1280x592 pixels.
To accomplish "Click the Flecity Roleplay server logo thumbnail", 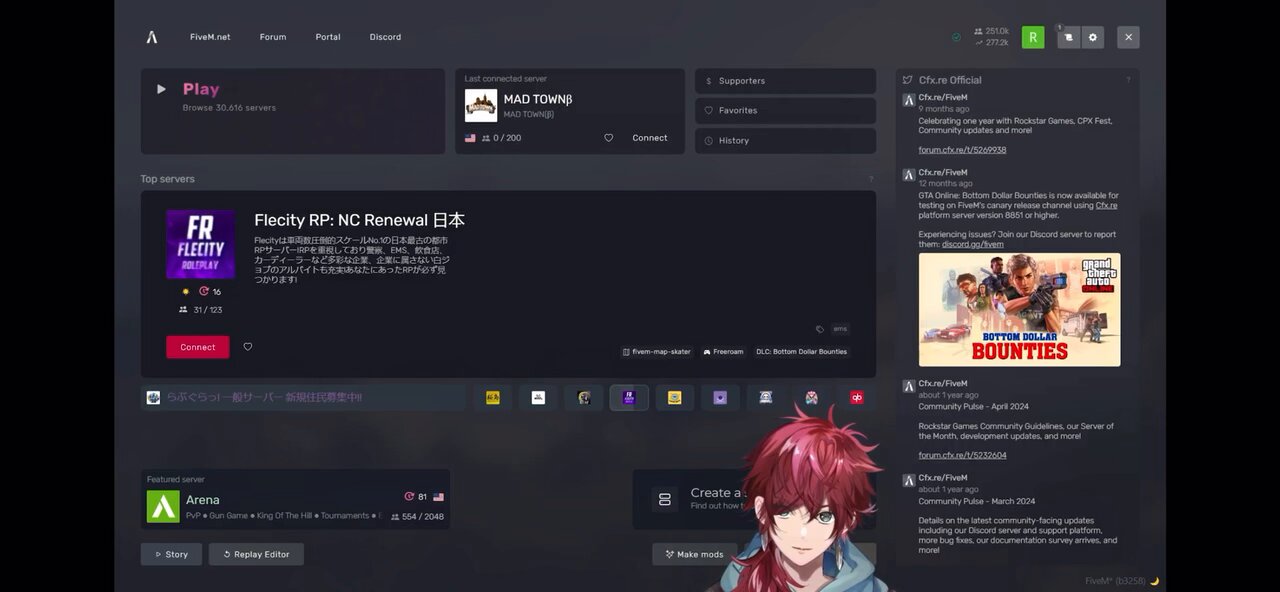I will point(200,244).
